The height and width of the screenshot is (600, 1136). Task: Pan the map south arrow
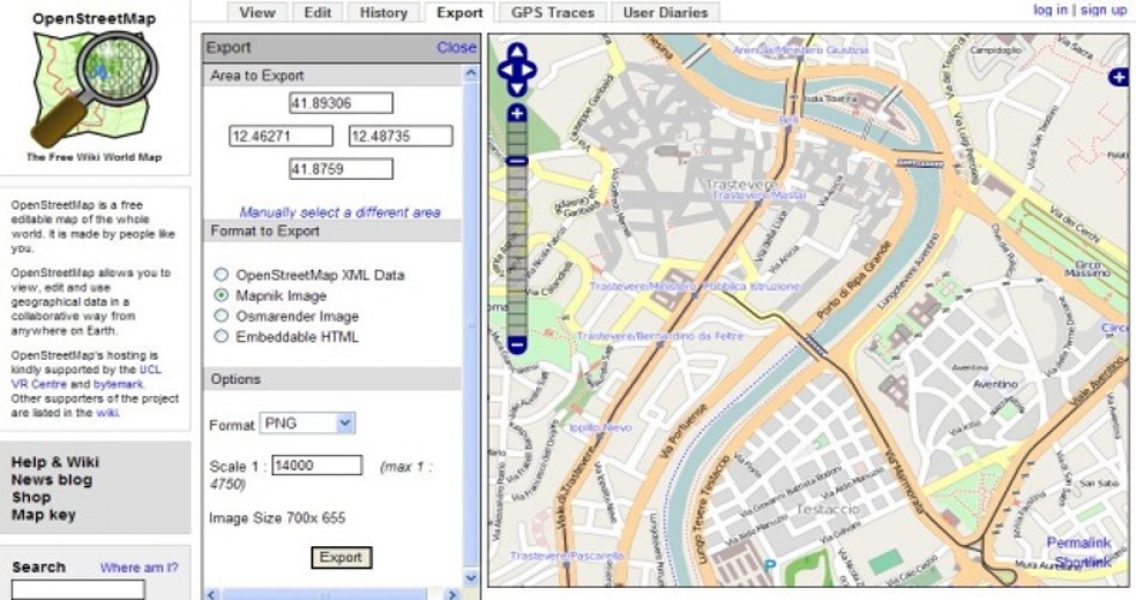pos(517,88)
